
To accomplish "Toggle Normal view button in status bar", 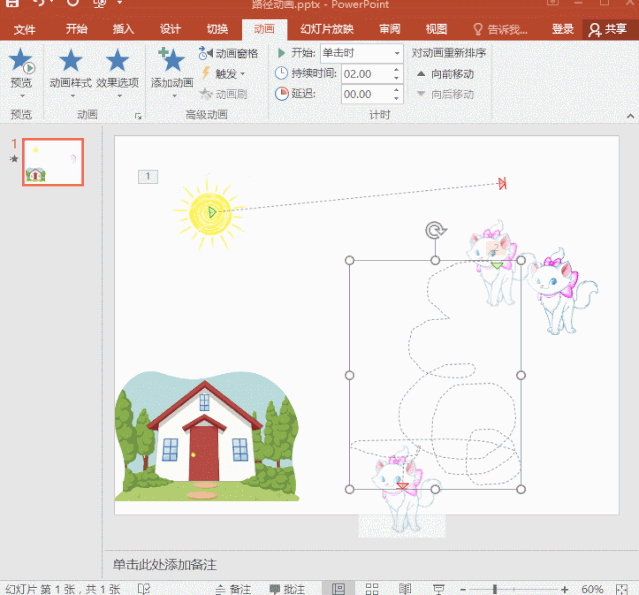I will click(339, 589).
